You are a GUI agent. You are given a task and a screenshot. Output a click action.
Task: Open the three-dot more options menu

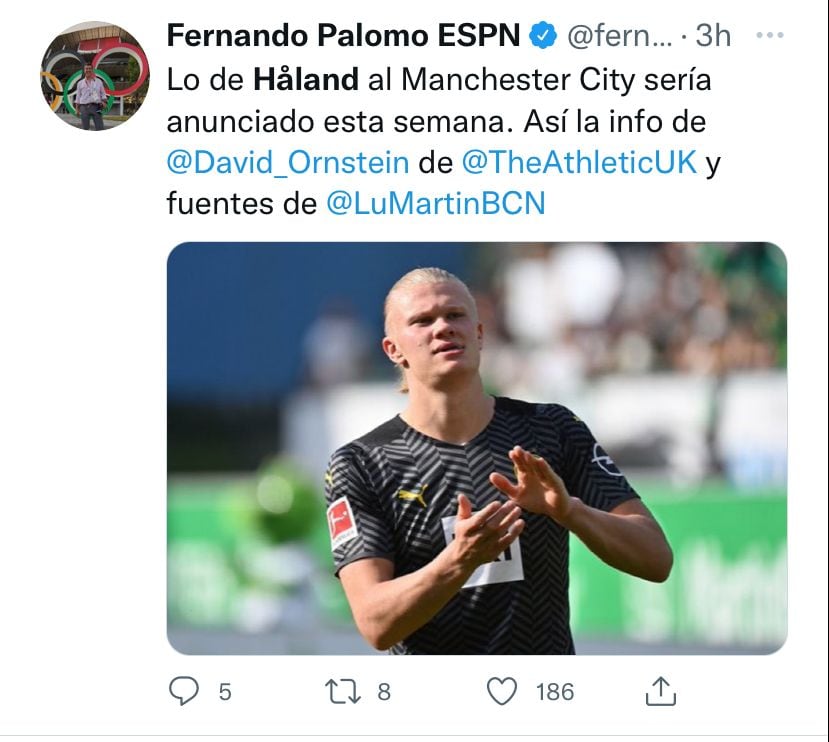point(769,36)
